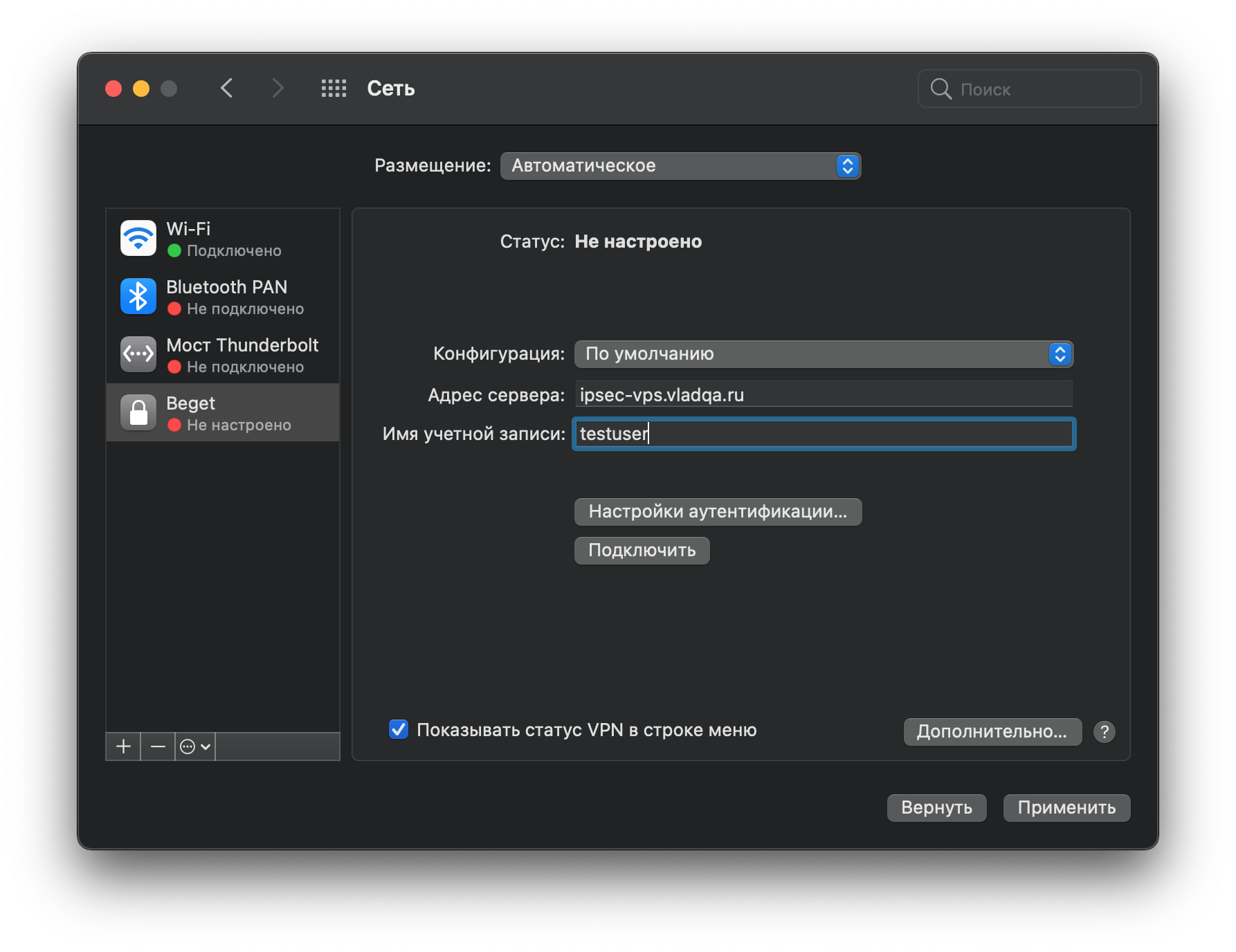1236x952 pixels.
Task: Click the Имя учетной записи label
Action: tap(474, 434)
